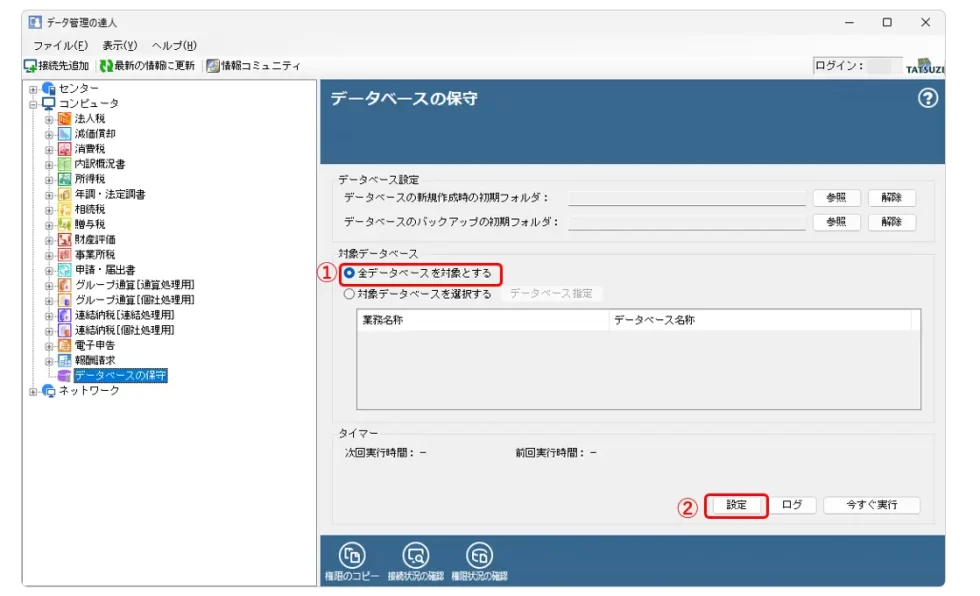Expand the センター tree node
980x596 pixels.
33,89
